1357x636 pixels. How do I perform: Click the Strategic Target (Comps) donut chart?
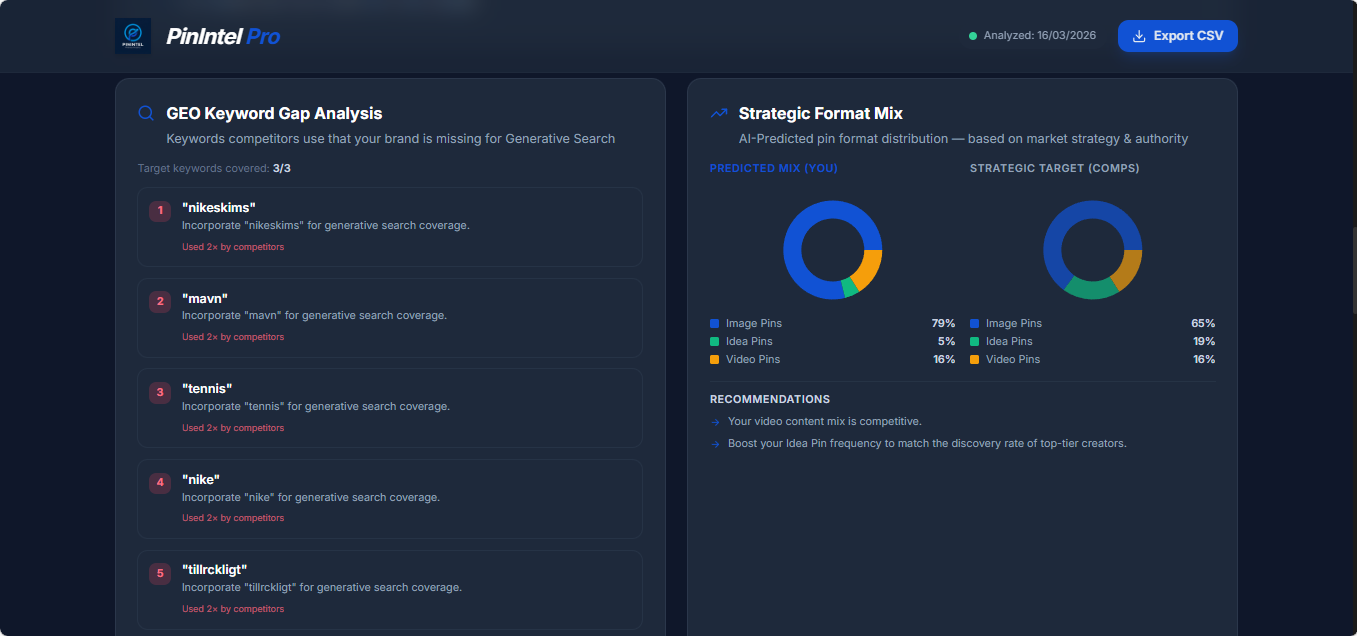tap(1092, 250)
